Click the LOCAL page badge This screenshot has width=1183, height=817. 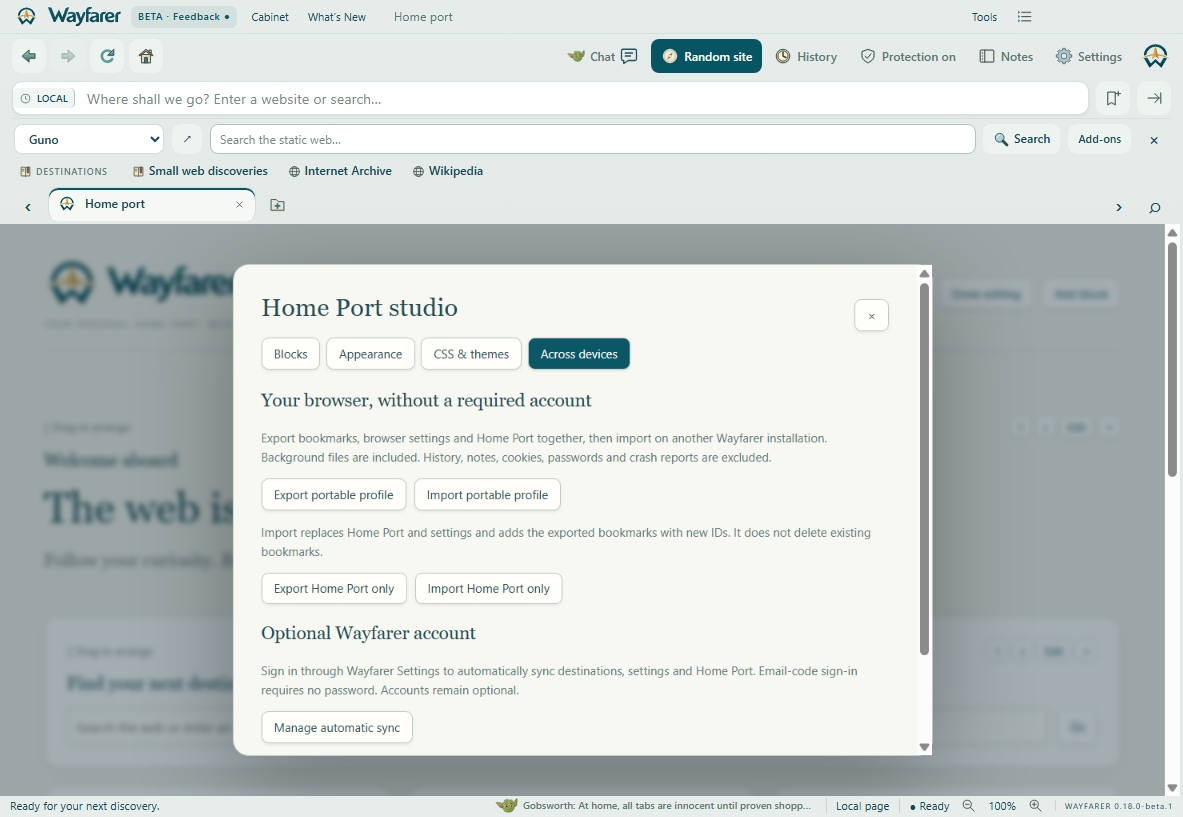click(45, 99)
